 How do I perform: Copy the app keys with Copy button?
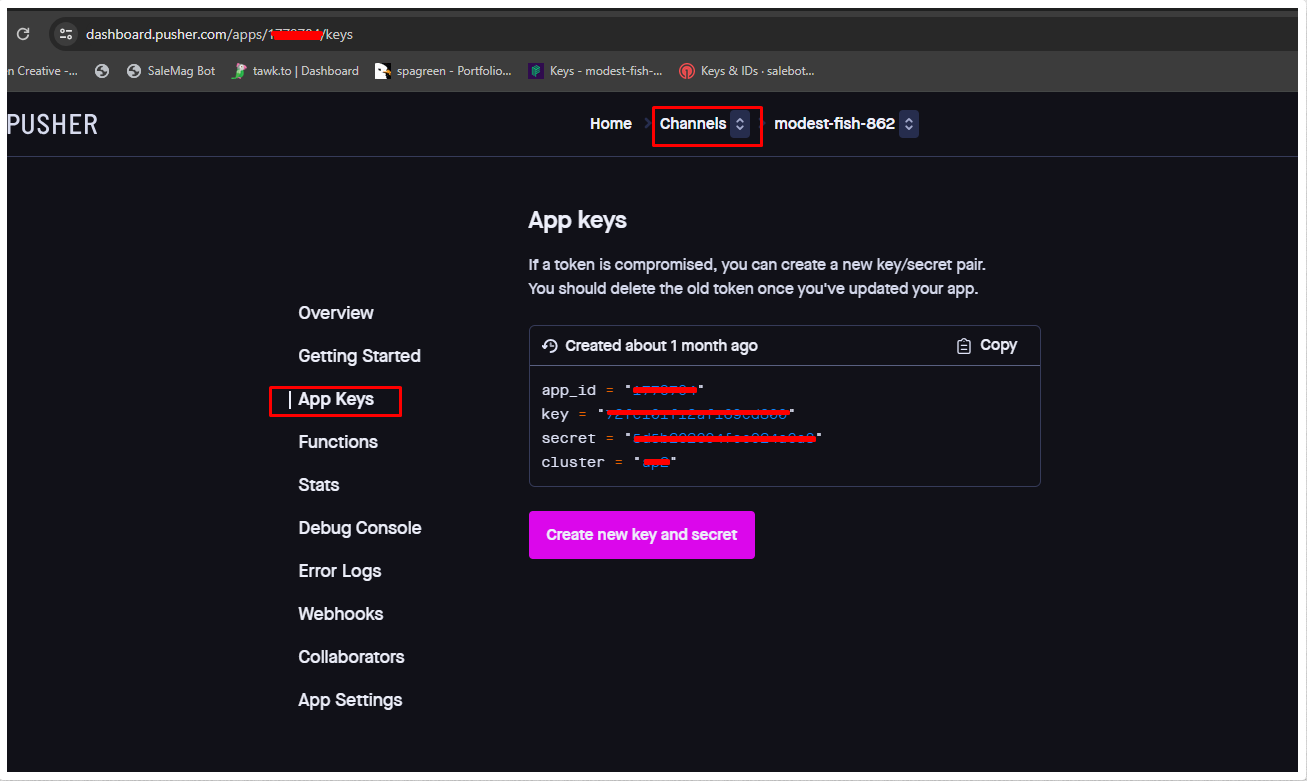click(x=987, y=345)
